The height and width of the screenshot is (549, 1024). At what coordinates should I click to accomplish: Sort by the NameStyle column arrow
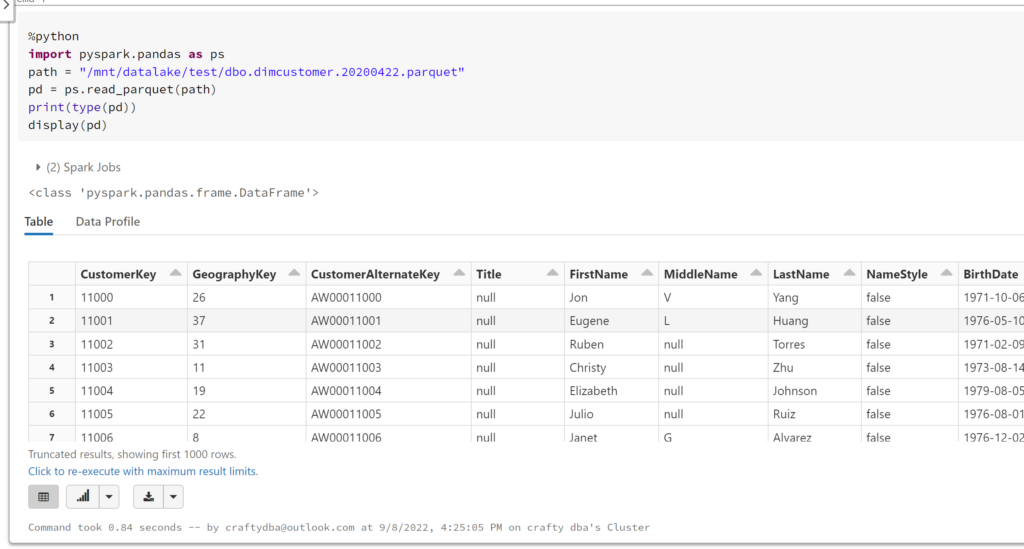point(946,273)
